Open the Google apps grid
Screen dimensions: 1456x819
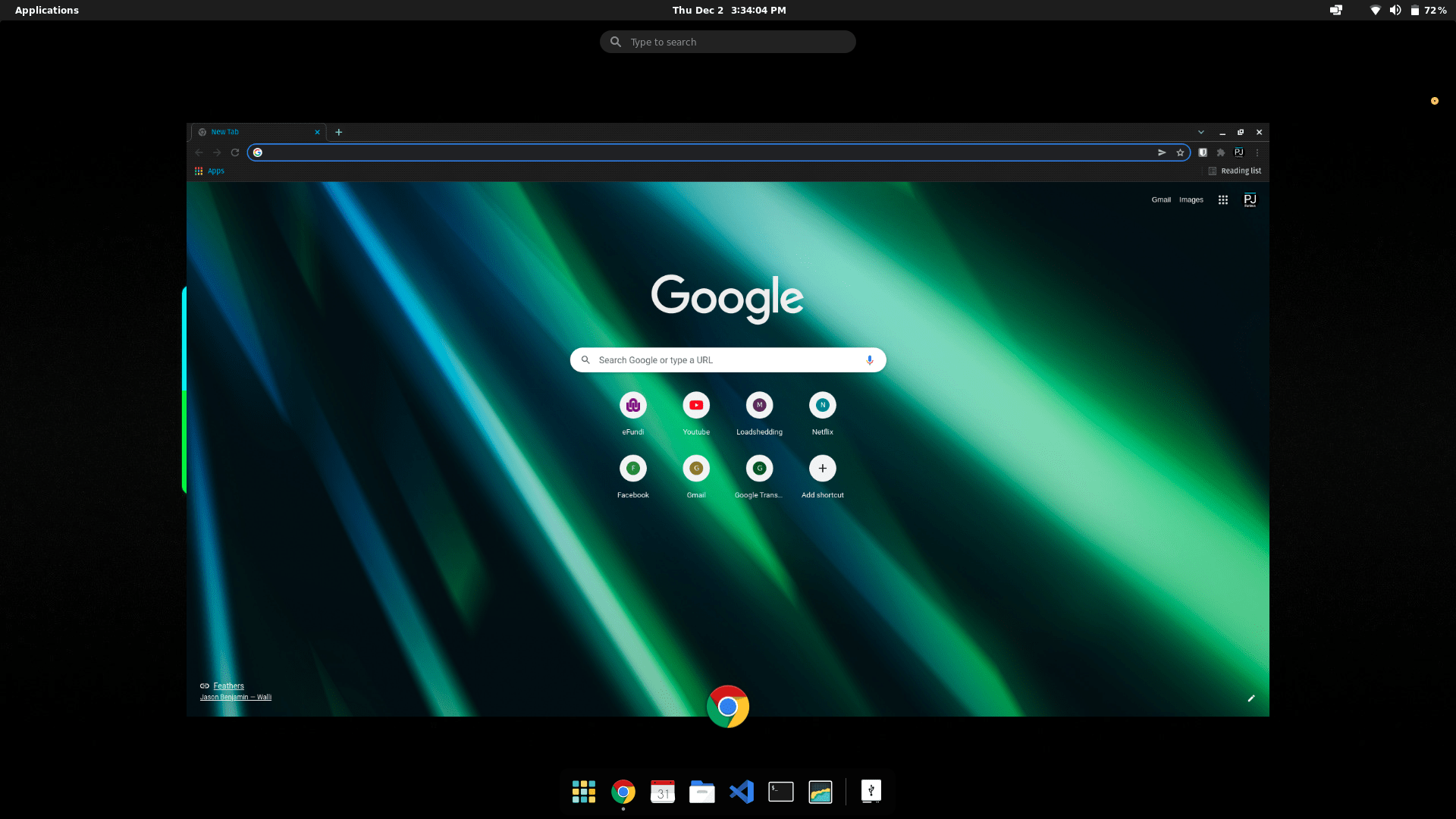click(x=1222, y=200)
